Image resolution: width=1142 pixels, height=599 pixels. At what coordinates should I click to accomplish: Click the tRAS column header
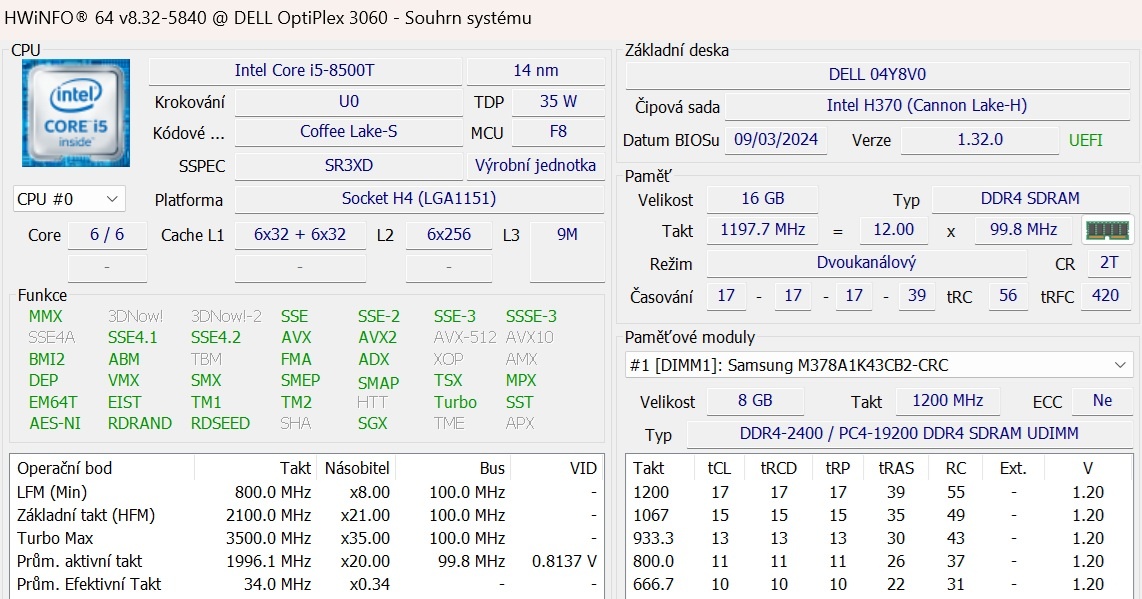[x=895, y=468]
